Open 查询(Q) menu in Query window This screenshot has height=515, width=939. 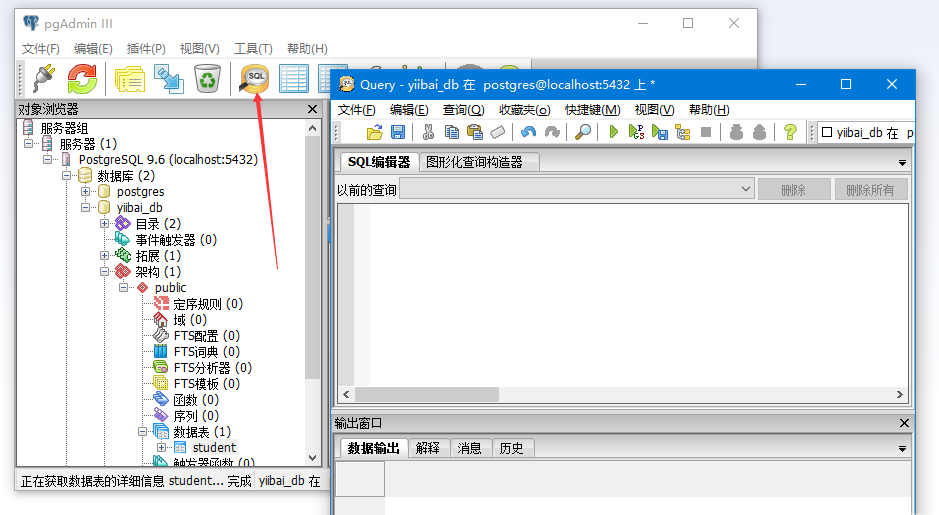coord(464,110)
